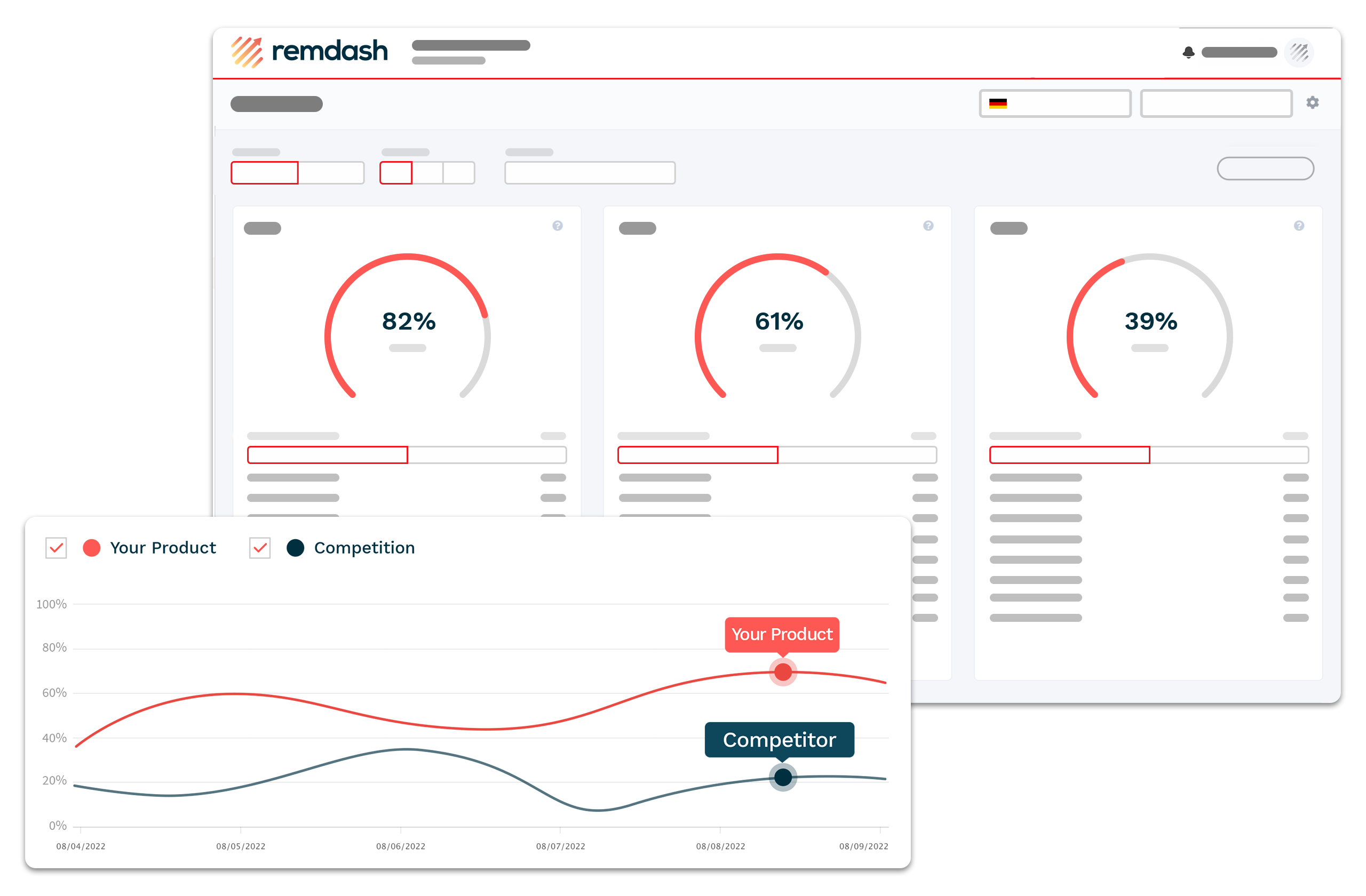Select red-highlighted tab on 82% card

click(327, 455)
